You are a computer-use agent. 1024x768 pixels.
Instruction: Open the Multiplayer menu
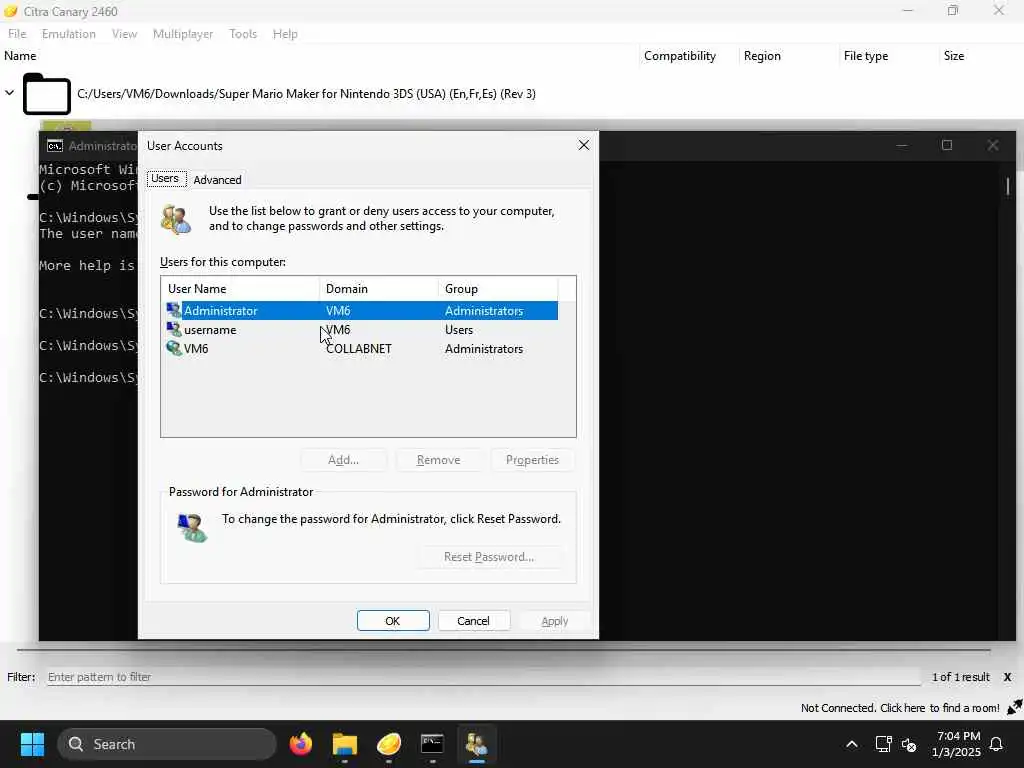click(x=183, y=34)
